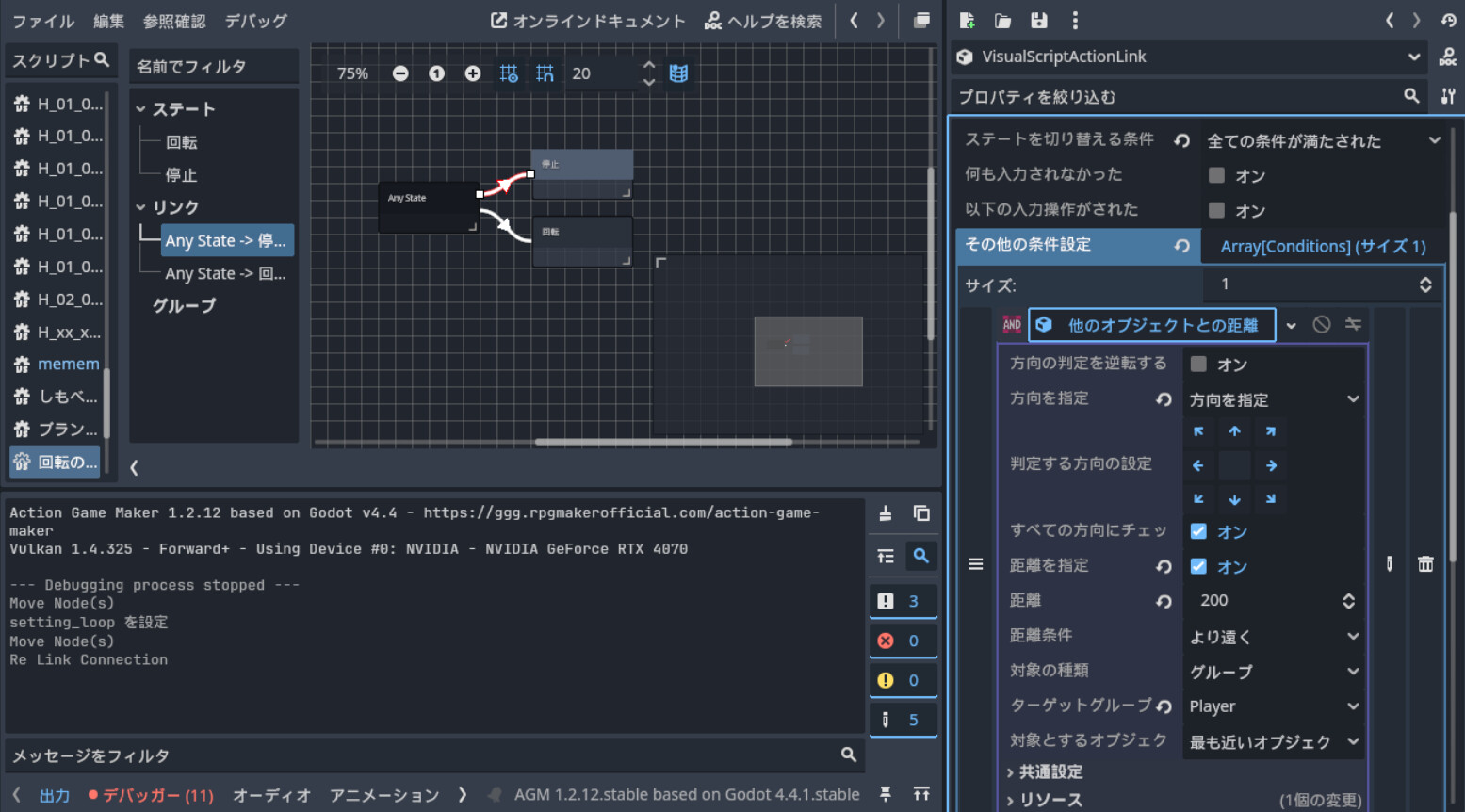Toggle the graph minimap icon
The width and height of the screenshot is (1465, 812).
(x=678, y=73)
